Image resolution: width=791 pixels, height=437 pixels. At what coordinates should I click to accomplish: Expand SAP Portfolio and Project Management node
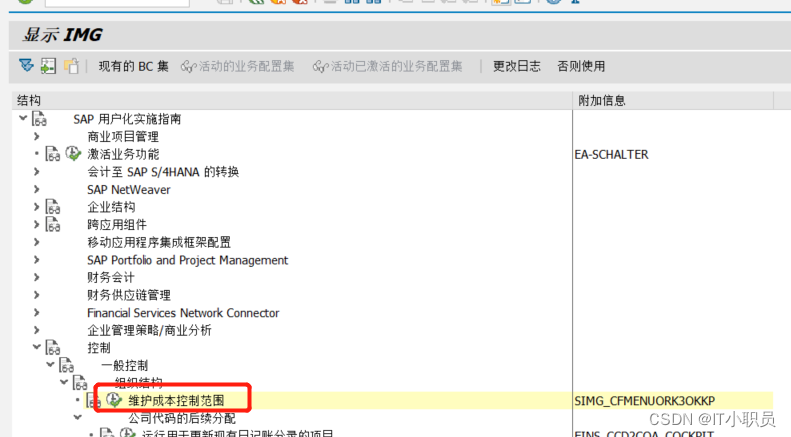click(x=36, y=260)
